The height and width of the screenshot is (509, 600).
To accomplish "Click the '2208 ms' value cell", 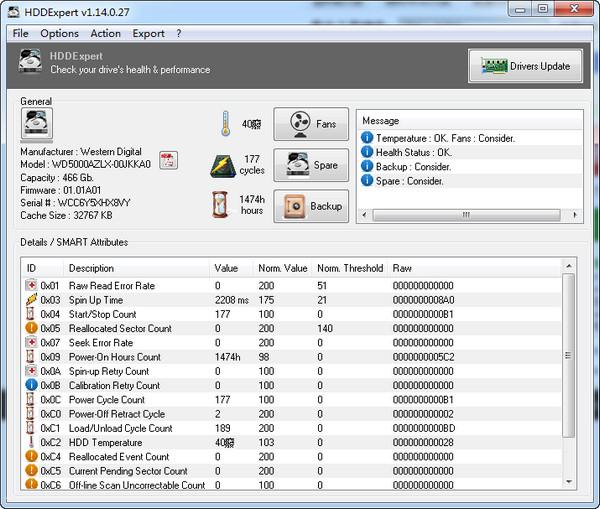I will coord(232,300).
